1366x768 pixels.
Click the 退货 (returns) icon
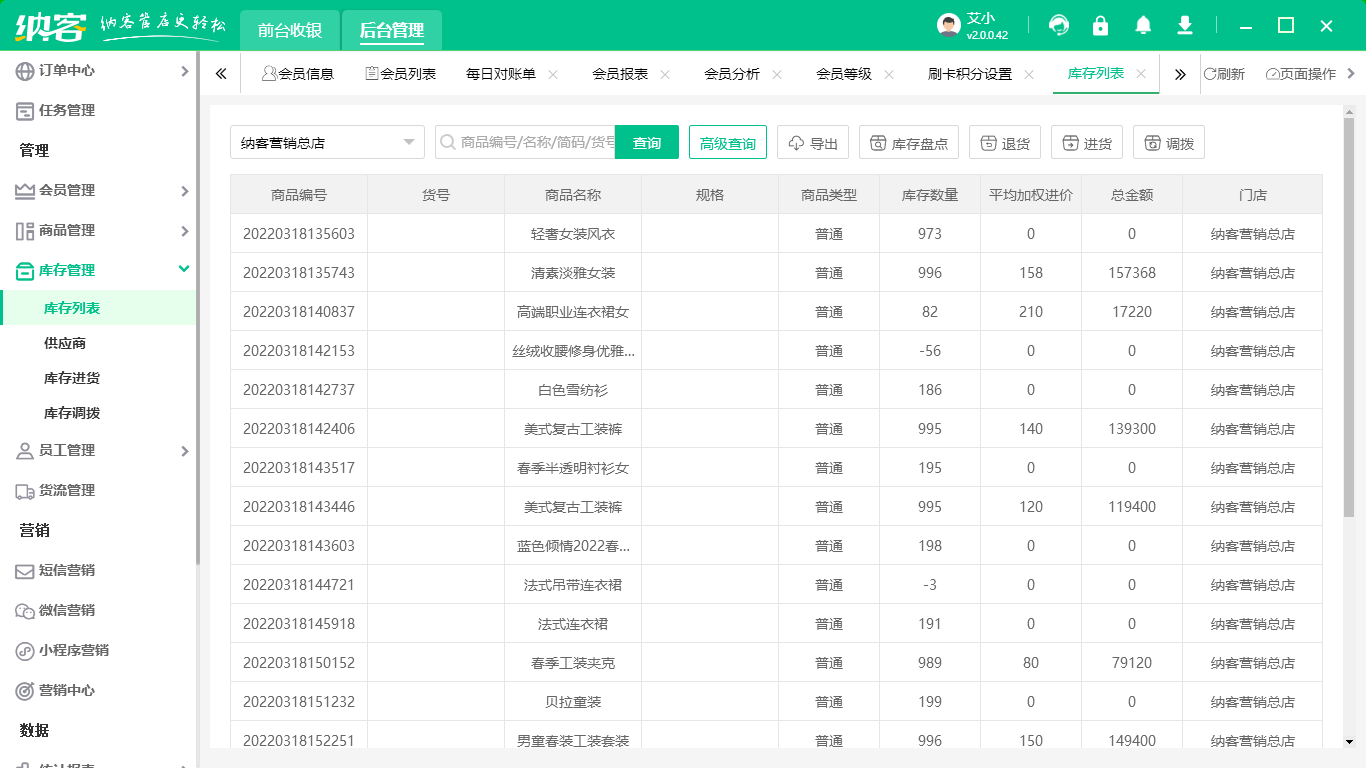pyautogui.click(x=1004, y=141)
